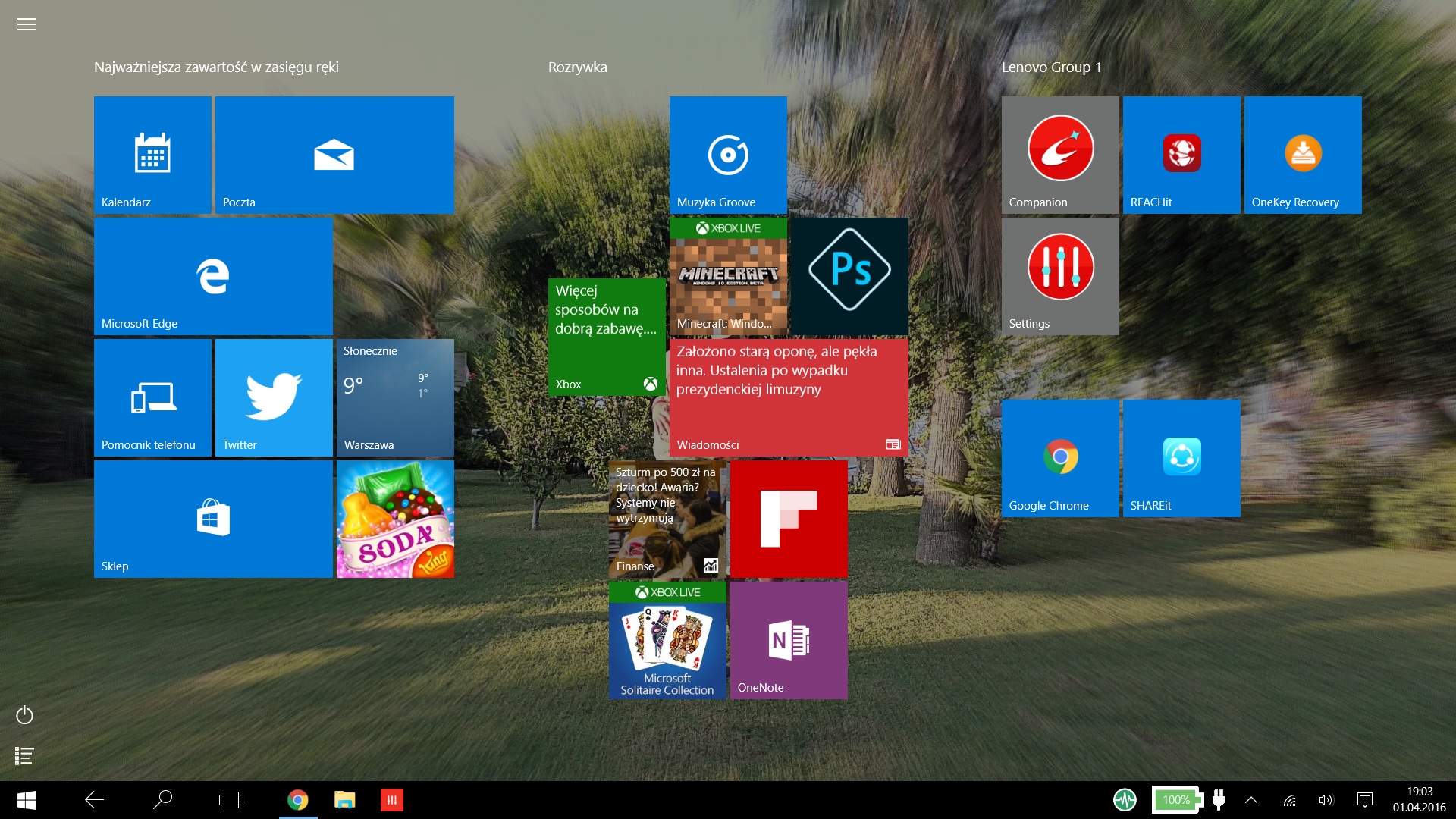Open the volume control
This screenshot has height=819, width=1456.
1326,800
